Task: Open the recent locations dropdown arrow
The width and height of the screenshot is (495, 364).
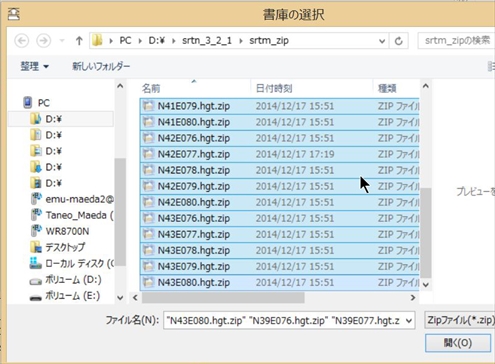Action: pos(62,41)
